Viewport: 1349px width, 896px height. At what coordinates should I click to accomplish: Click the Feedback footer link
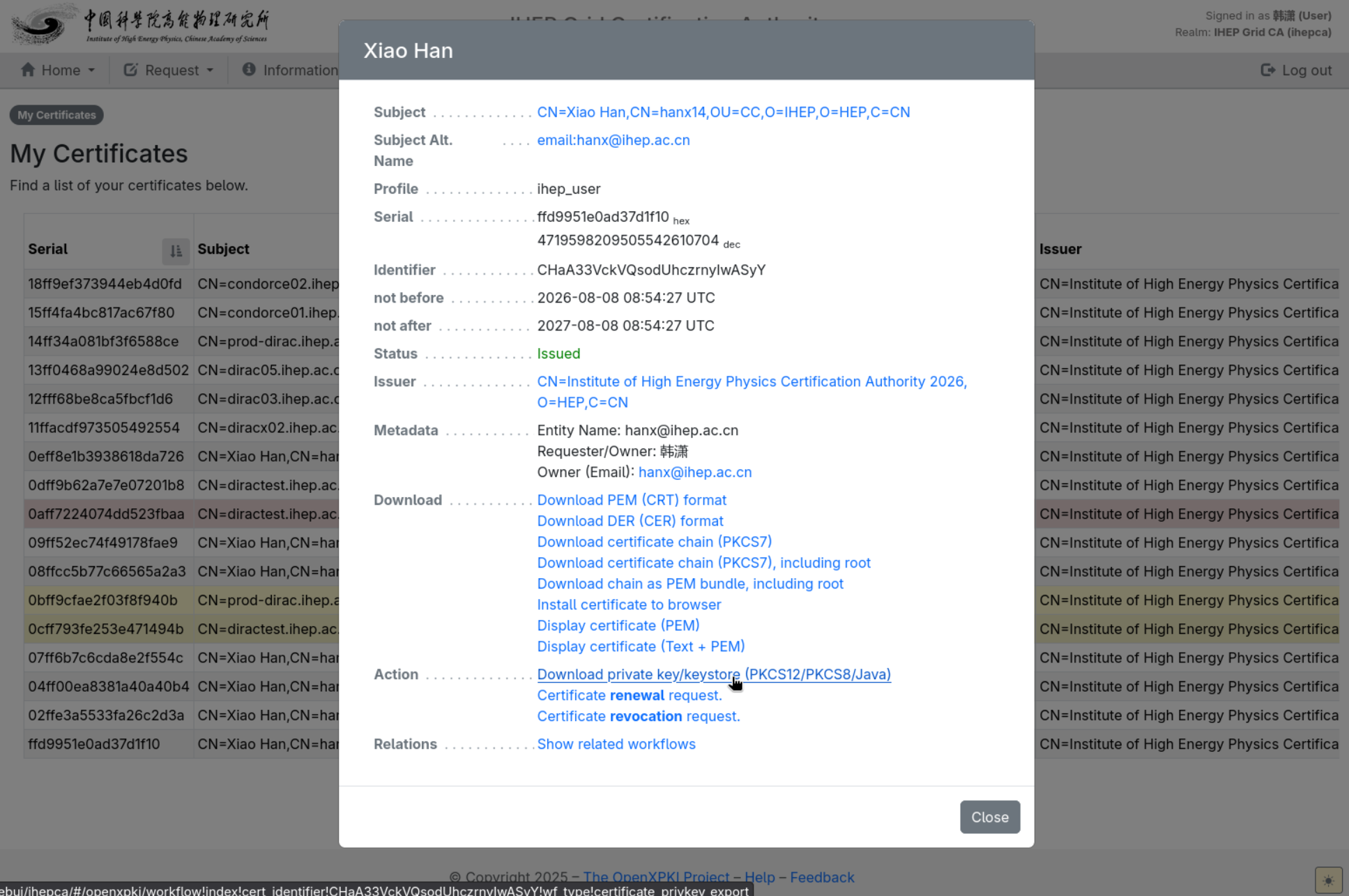[821, 877]
